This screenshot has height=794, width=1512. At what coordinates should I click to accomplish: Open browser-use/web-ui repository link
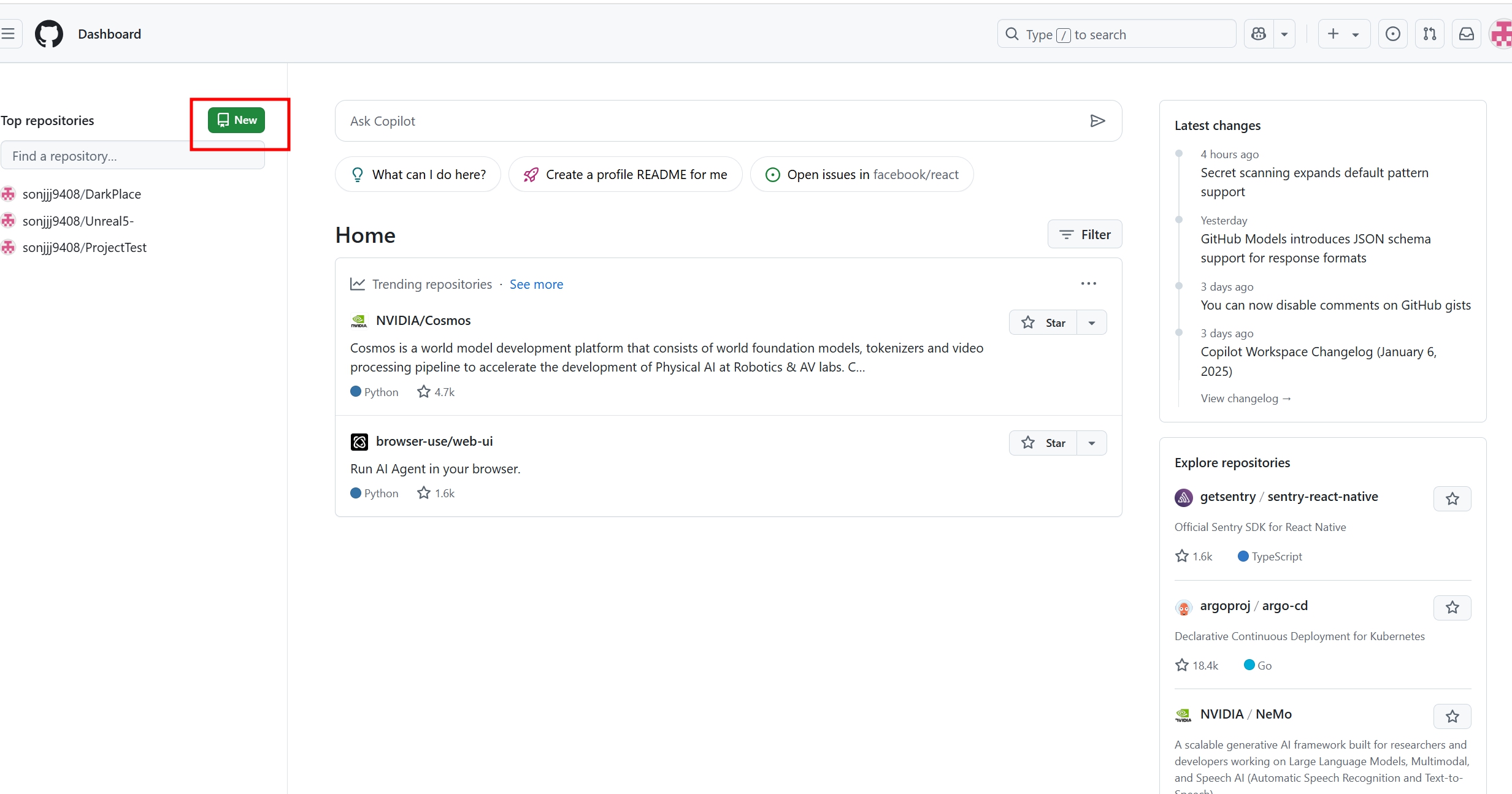(434, 441)
